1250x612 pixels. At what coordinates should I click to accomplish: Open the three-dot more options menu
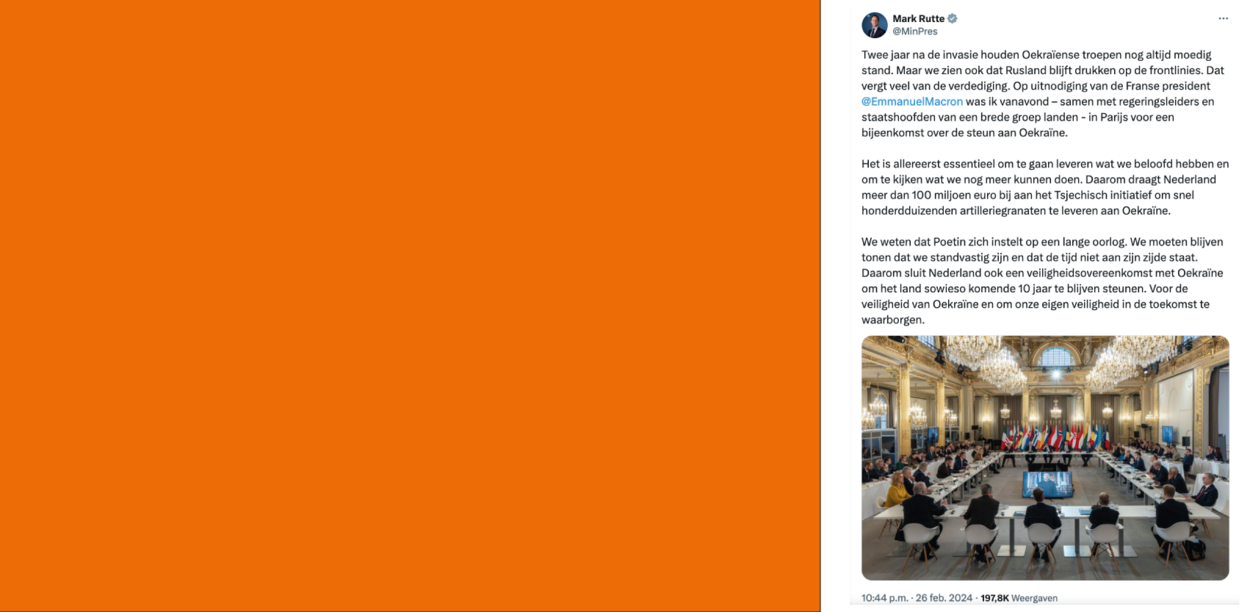[x=1222, y=19]
